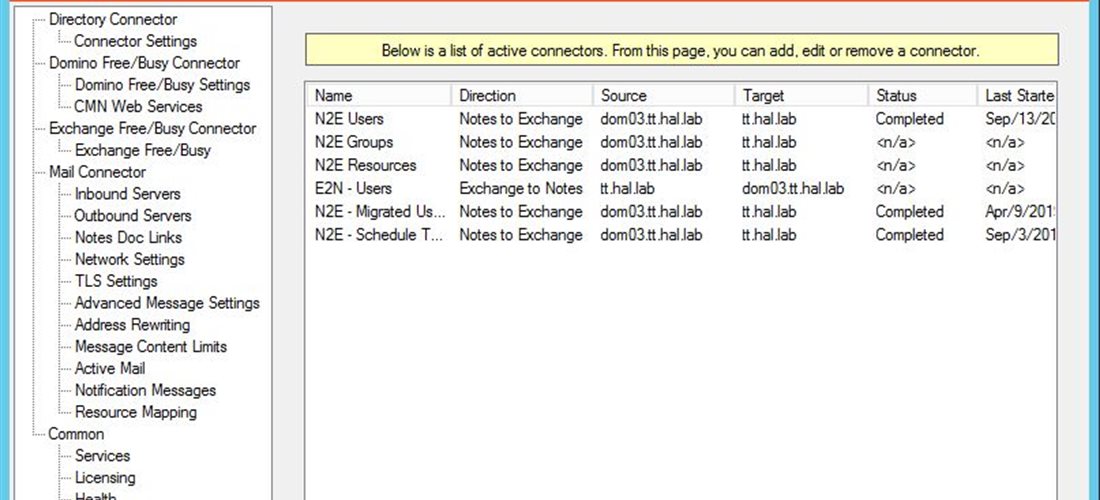Image resolution: width=1100 pixels, height=500 pixels.
Task: Open Message Content Limits
Action: coord(151,347)
